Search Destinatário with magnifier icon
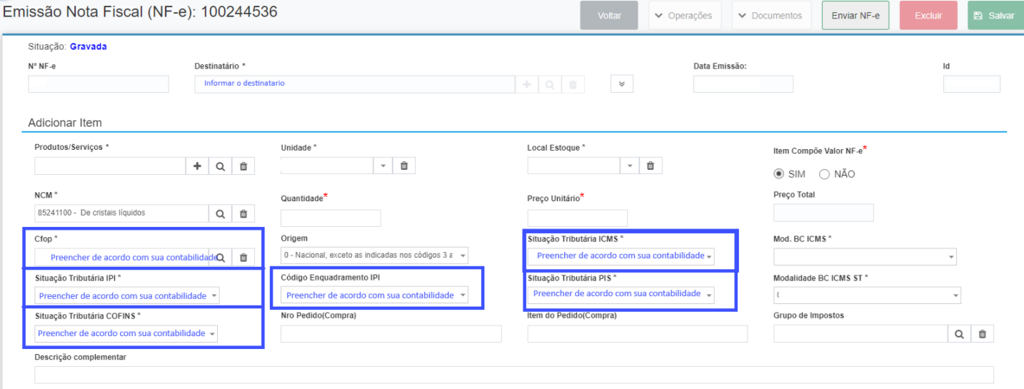The image size is (1024, 389). coord(550,84)
